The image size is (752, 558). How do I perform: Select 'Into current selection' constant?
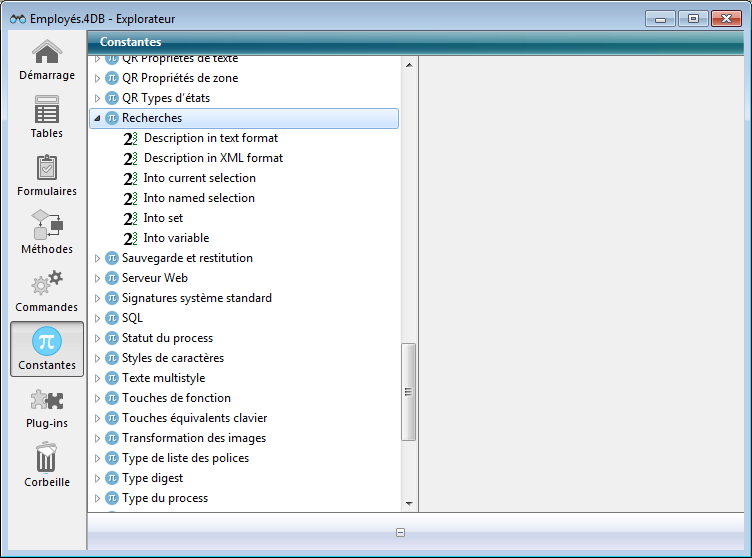[x=199, y=178]
